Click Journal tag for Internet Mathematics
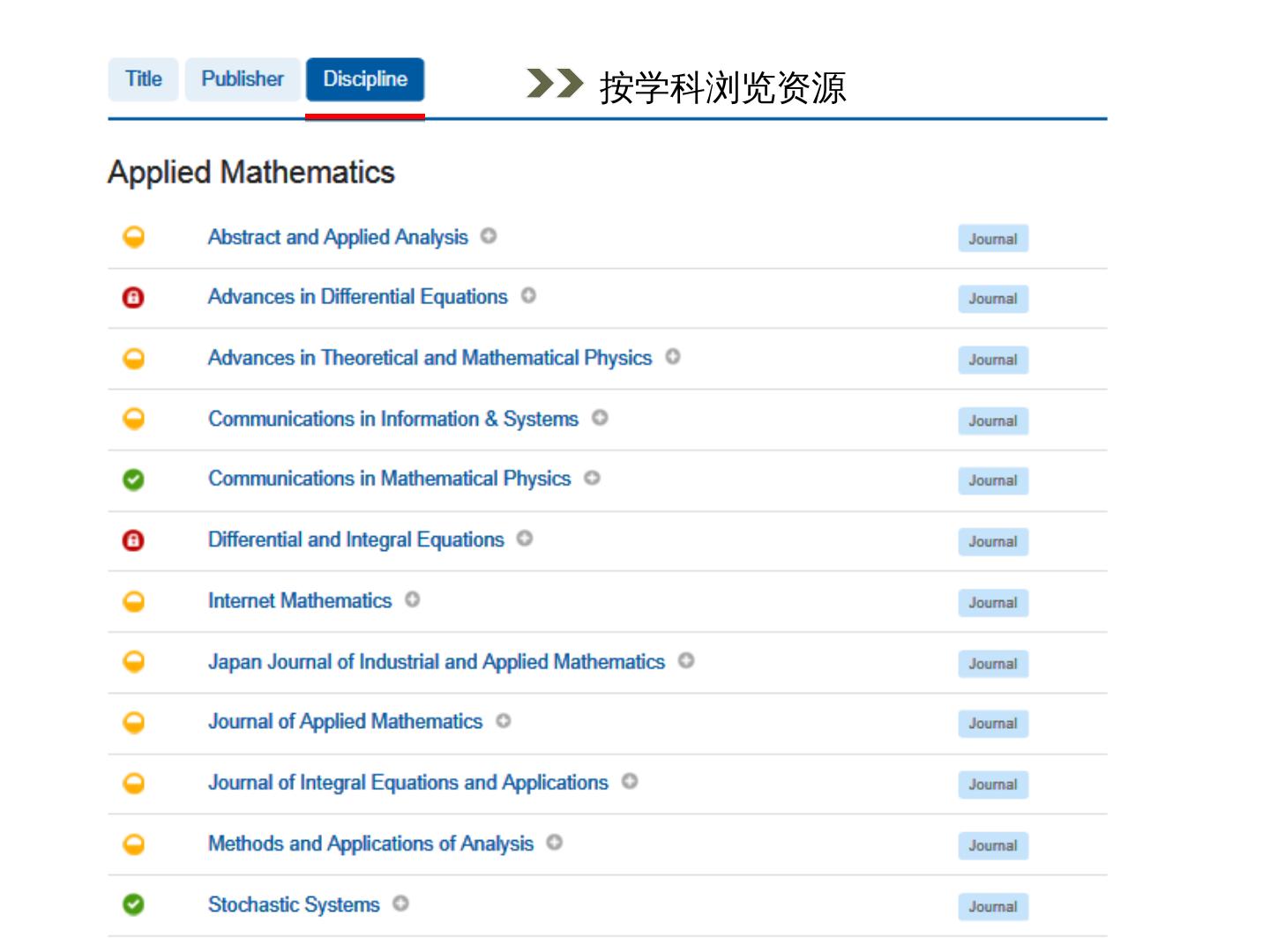The image size is (1270, 952). tap(993, 603)
